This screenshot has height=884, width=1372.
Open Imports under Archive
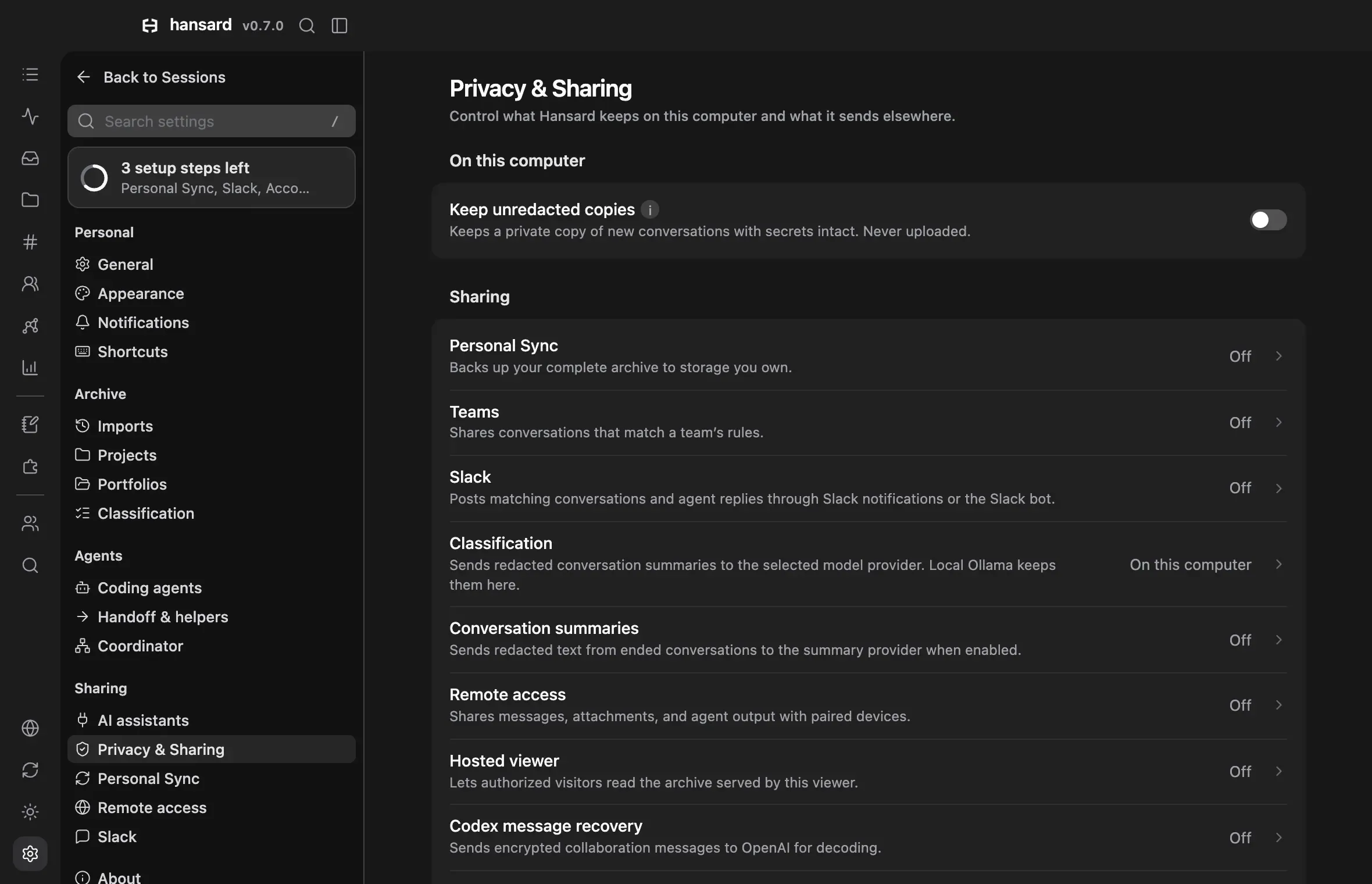[x=212, y=426]
